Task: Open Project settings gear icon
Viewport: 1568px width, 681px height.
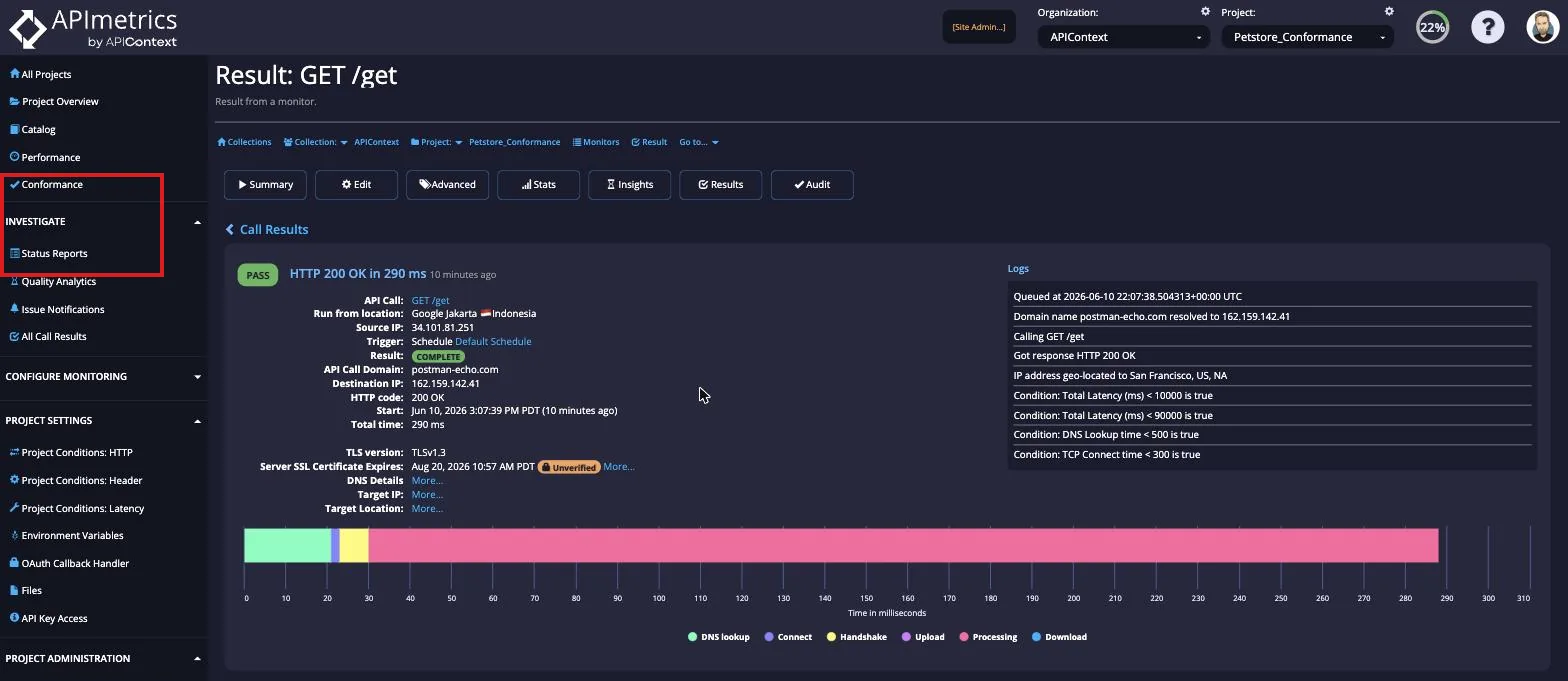Action: [1389, 12]
